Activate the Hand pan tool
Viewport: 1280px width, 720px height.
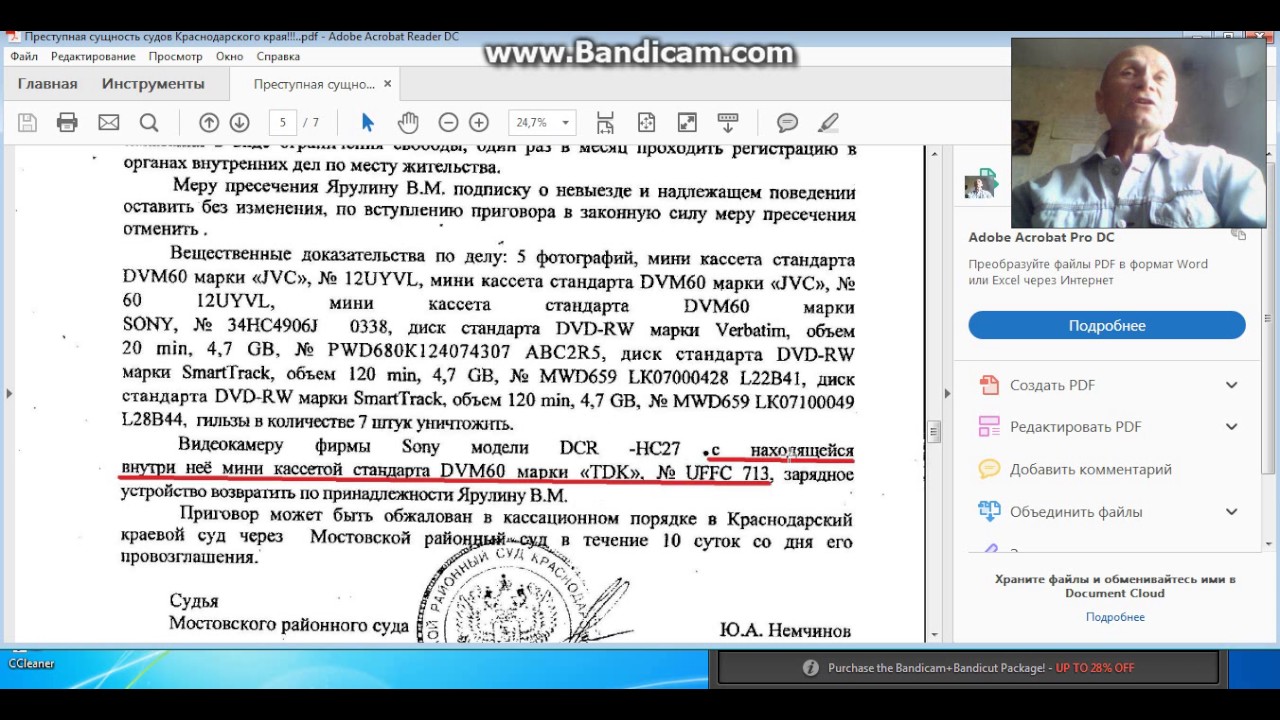408,122
